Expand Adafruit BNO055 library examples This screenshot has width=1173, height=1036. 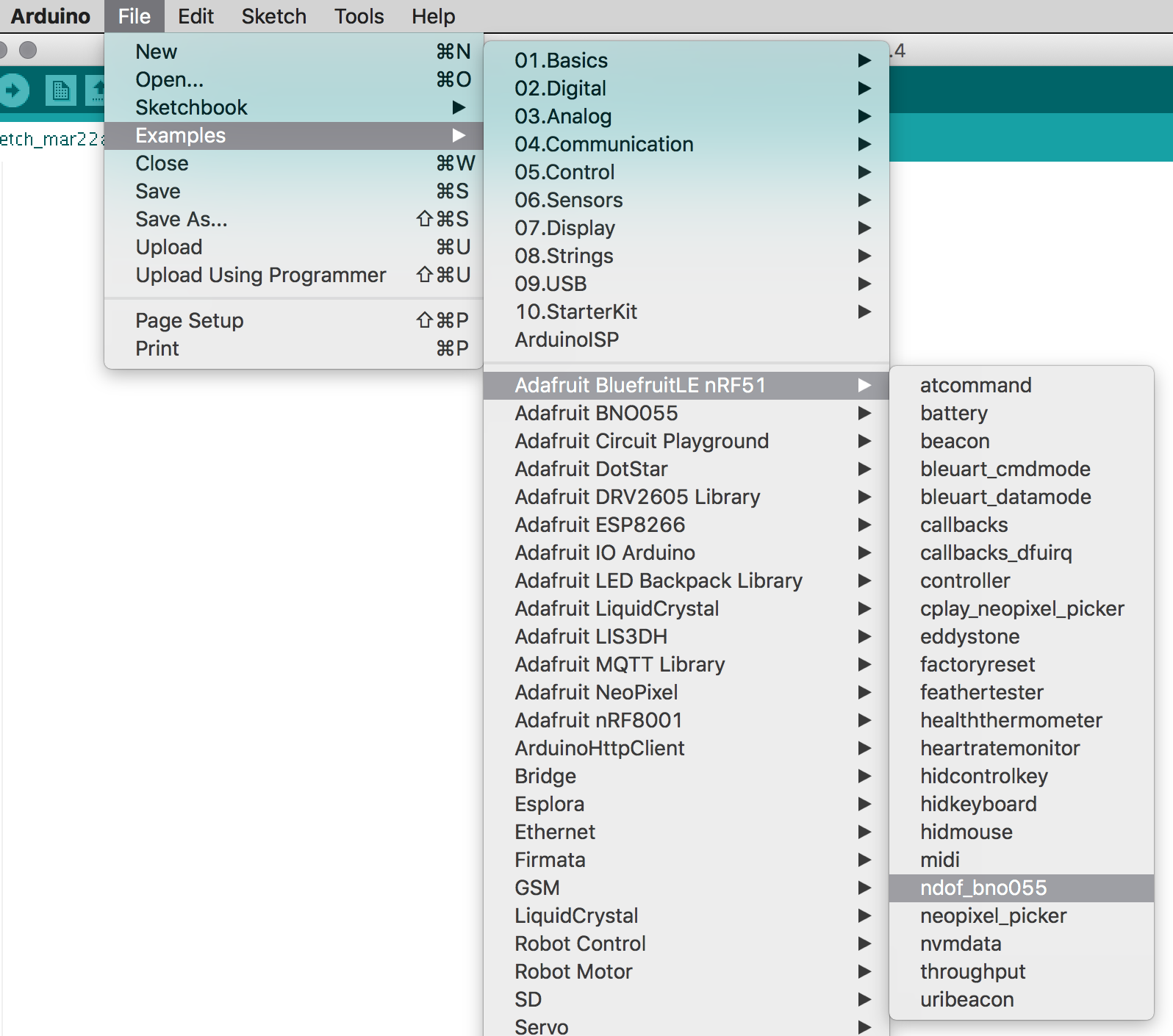tap(686, 413)
